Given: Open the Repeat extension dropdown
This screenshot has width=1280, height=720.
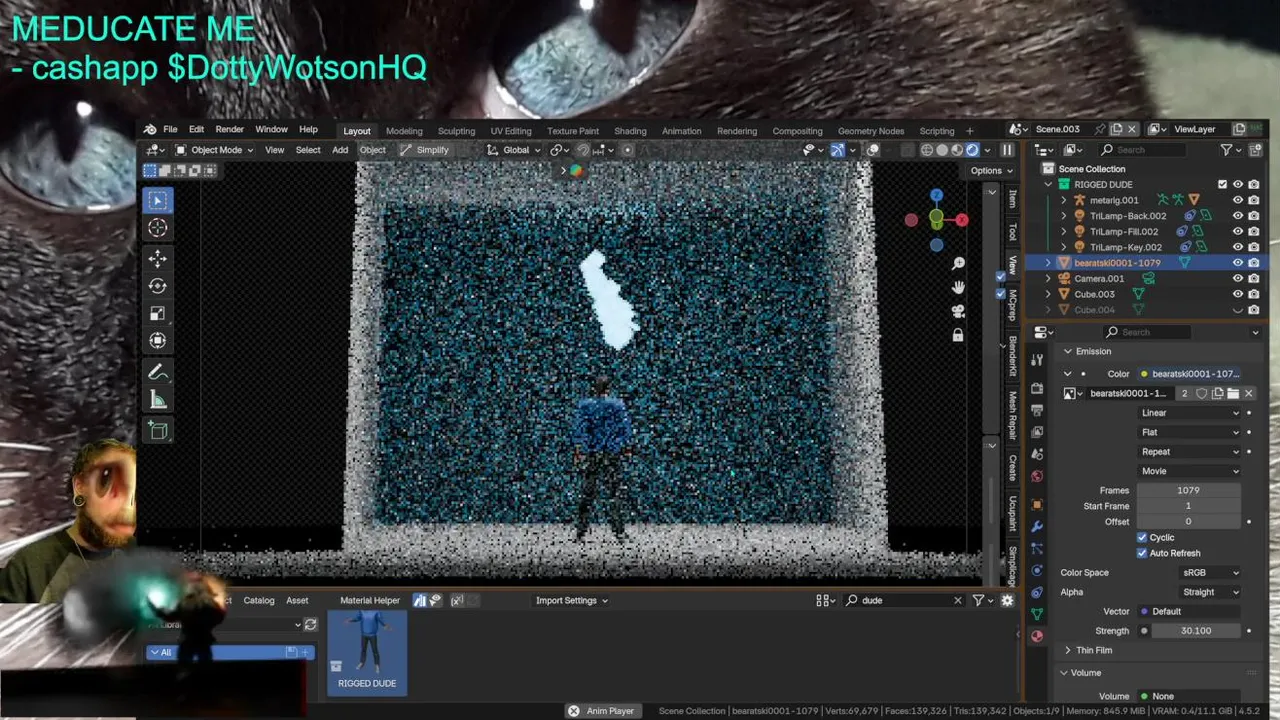Looking at the screenshot, I should click(x=1190, y=452).
